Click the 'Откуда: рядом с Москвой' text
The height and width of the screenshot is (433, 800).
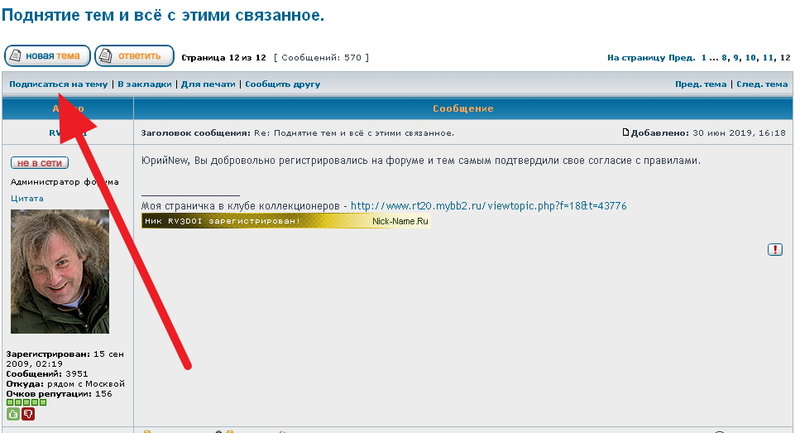point(65,384)
